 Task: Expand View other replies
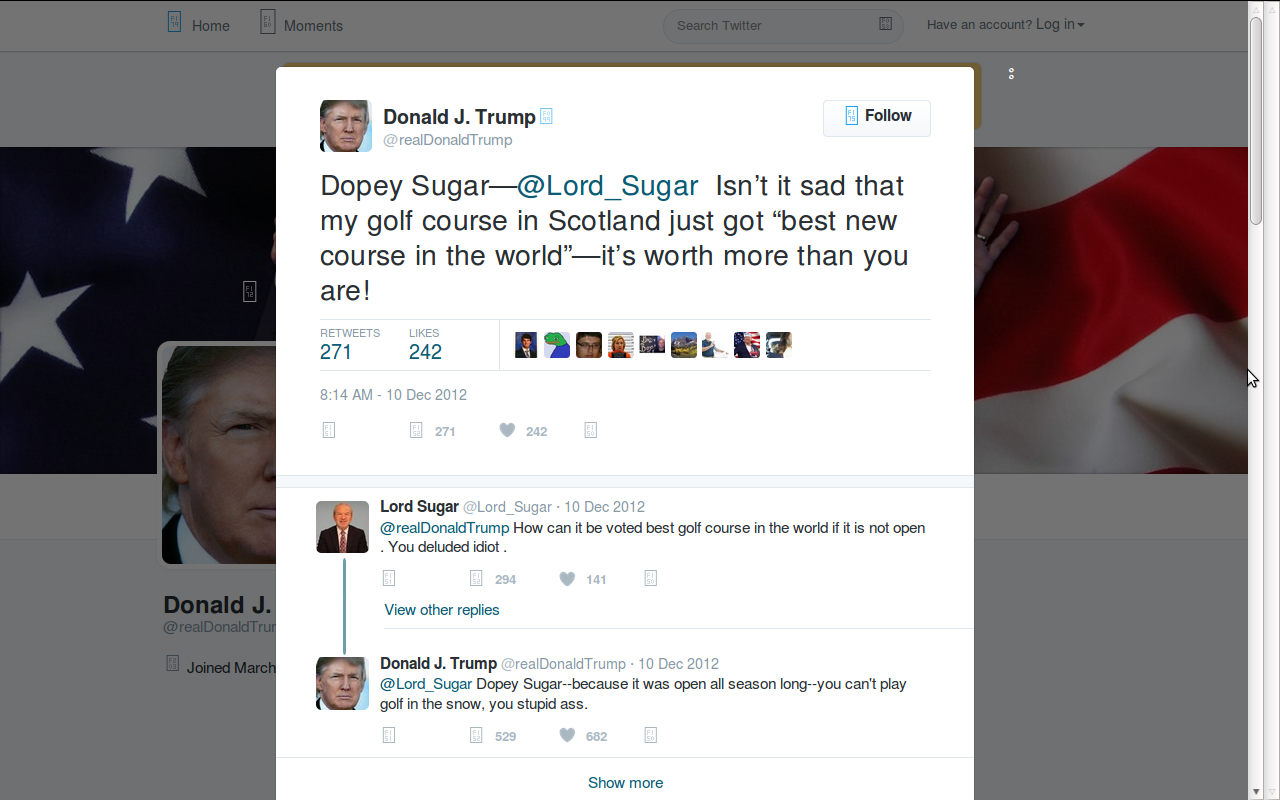[x=442, y=609]
